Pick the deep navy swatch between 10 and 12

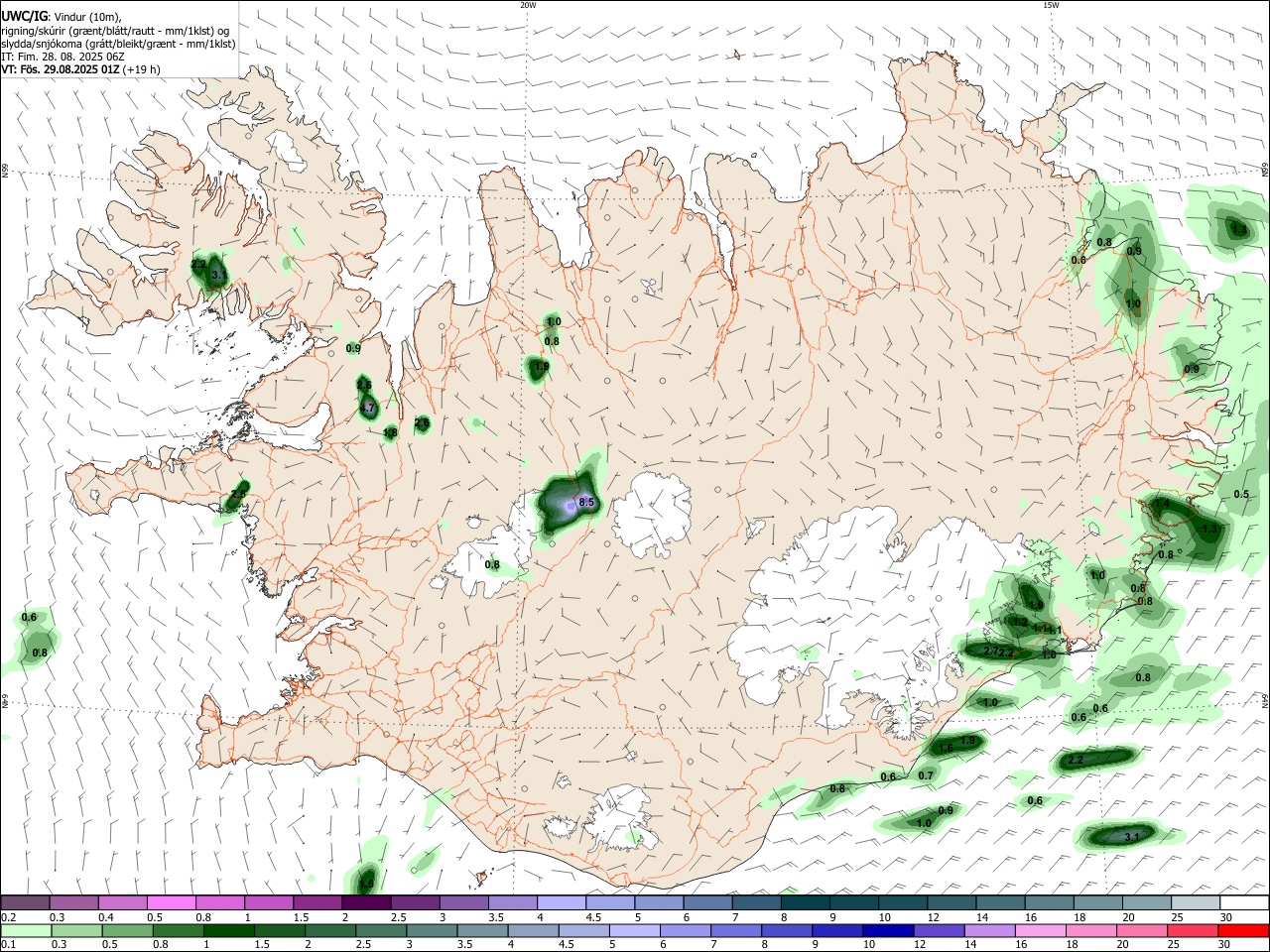tap(888, 930)
